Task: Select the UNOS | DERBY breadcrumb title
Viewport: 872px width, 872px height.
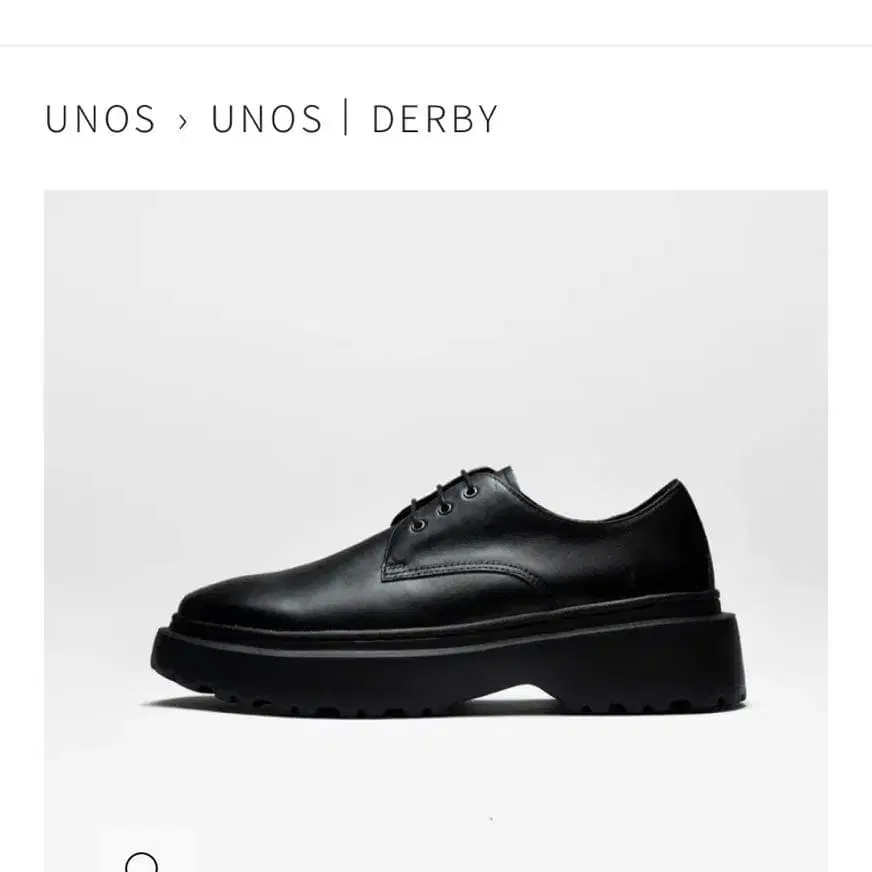Action: 354,118
